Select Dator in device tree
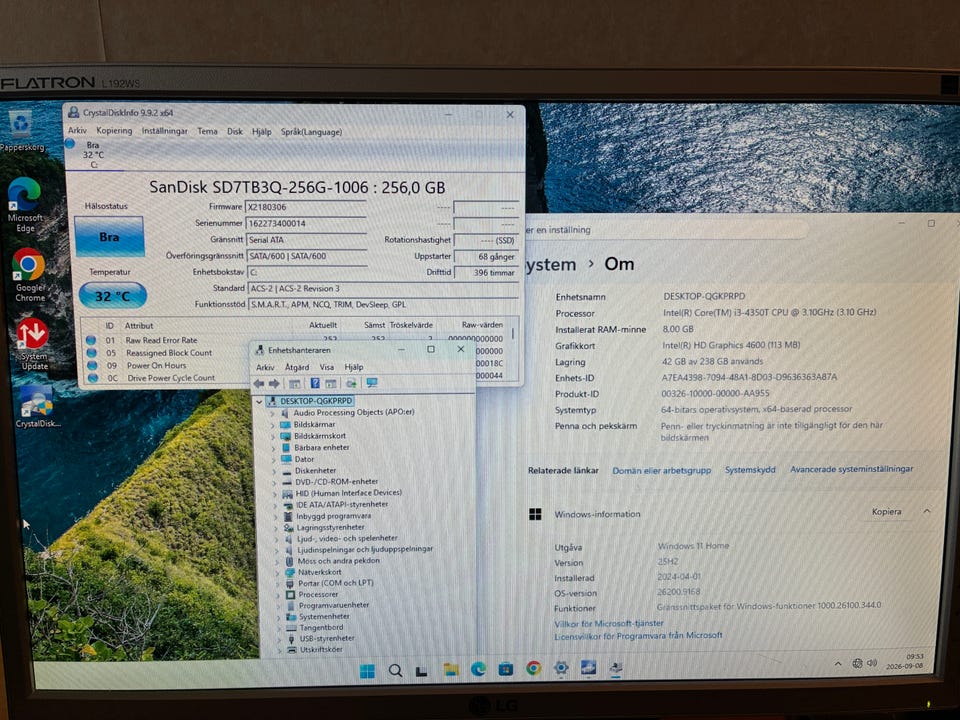The height and width of the screenshot is (720, 960). click(x=304, y=460)
